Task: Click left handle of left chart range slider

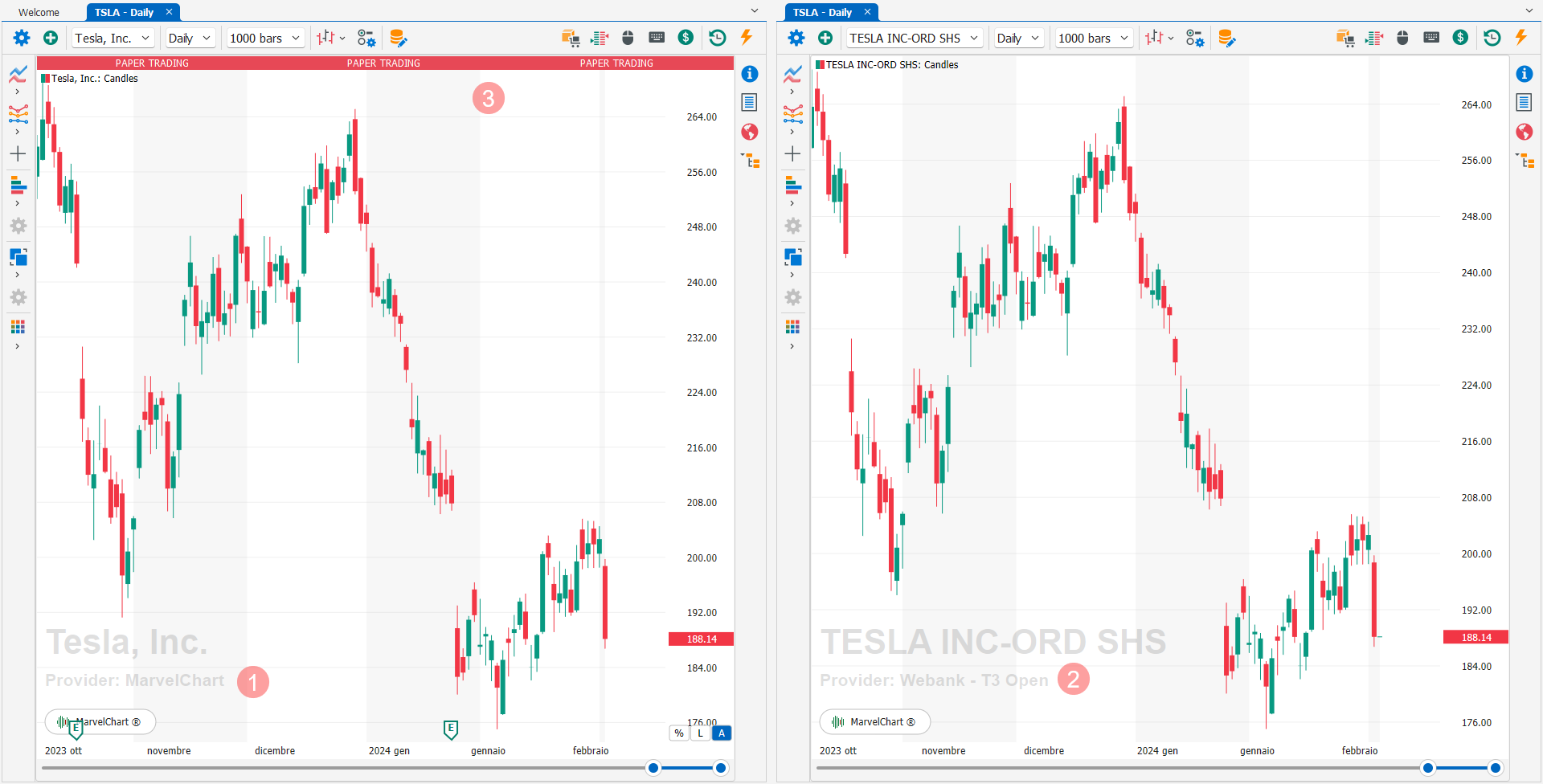Action: tap(653, 768)
